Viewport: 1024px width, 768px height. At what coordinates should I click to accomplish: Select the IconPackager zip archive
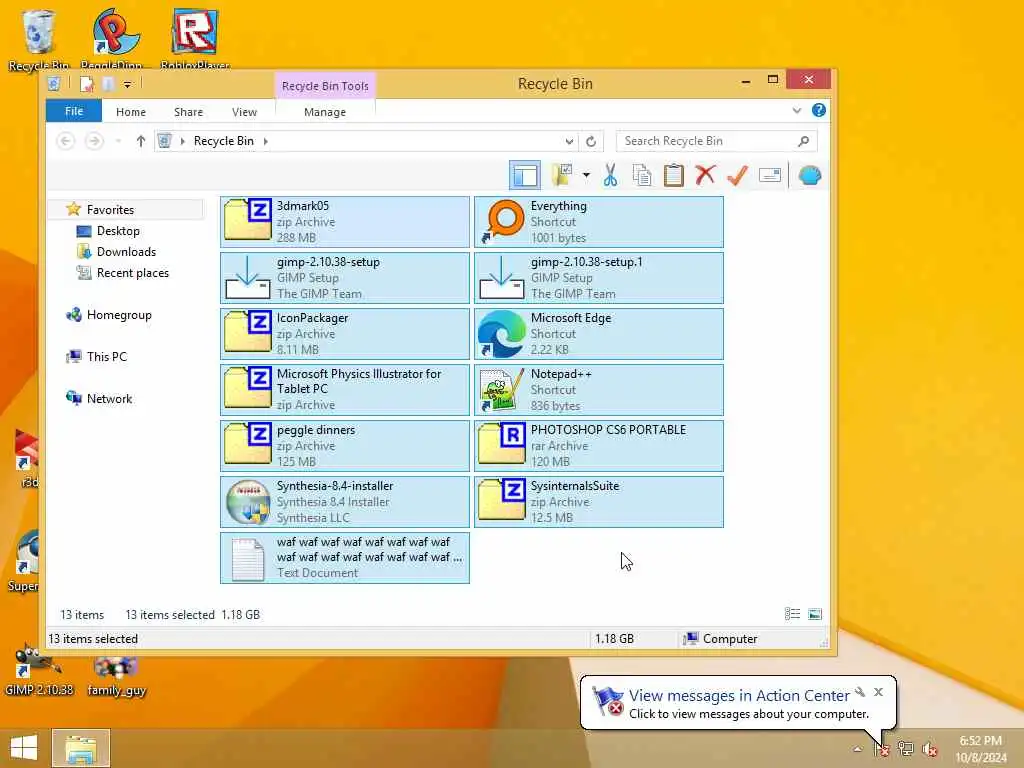(x=345, y=334)
